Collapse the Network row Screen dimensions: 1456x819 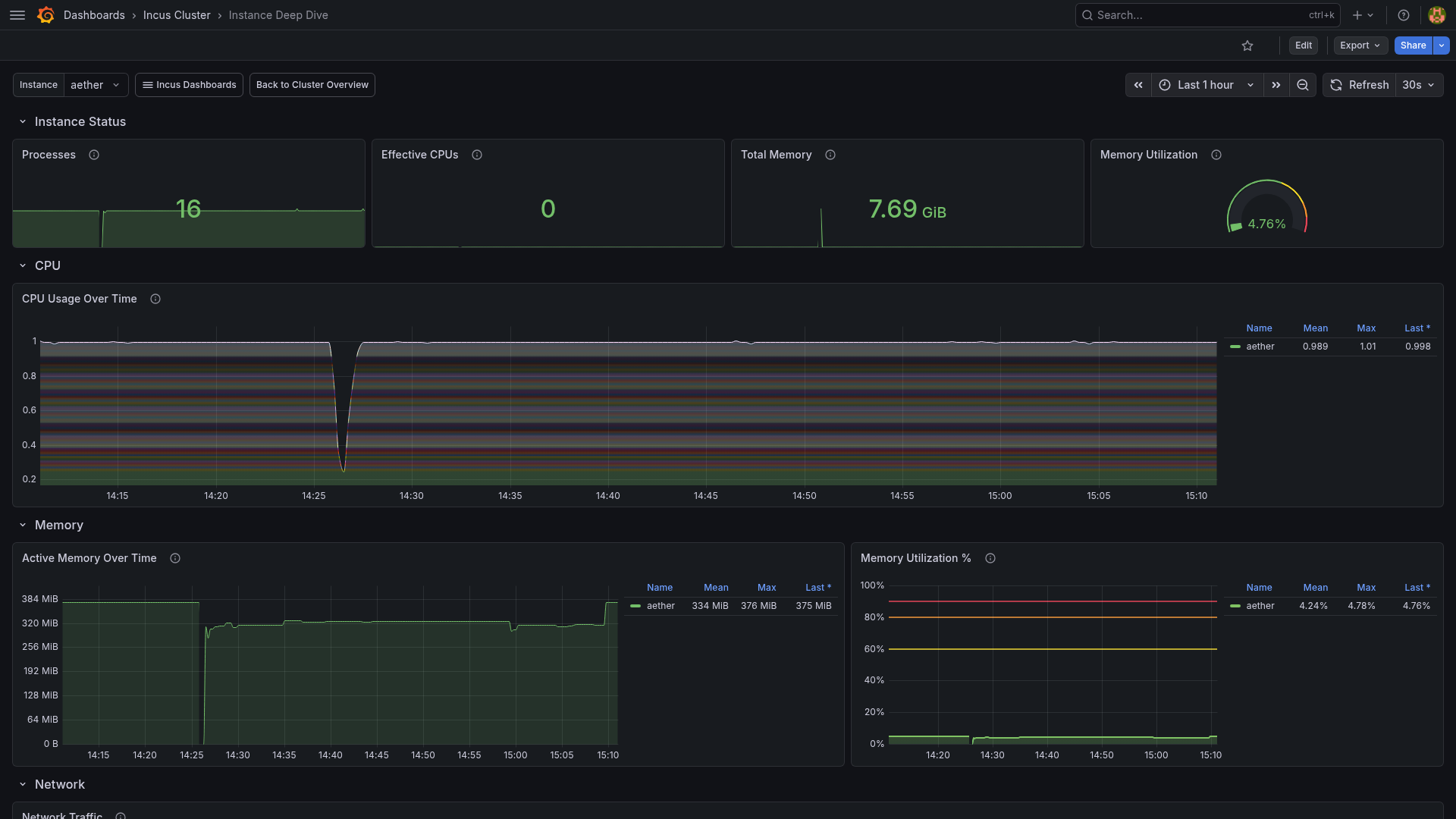tap(23, 785)
